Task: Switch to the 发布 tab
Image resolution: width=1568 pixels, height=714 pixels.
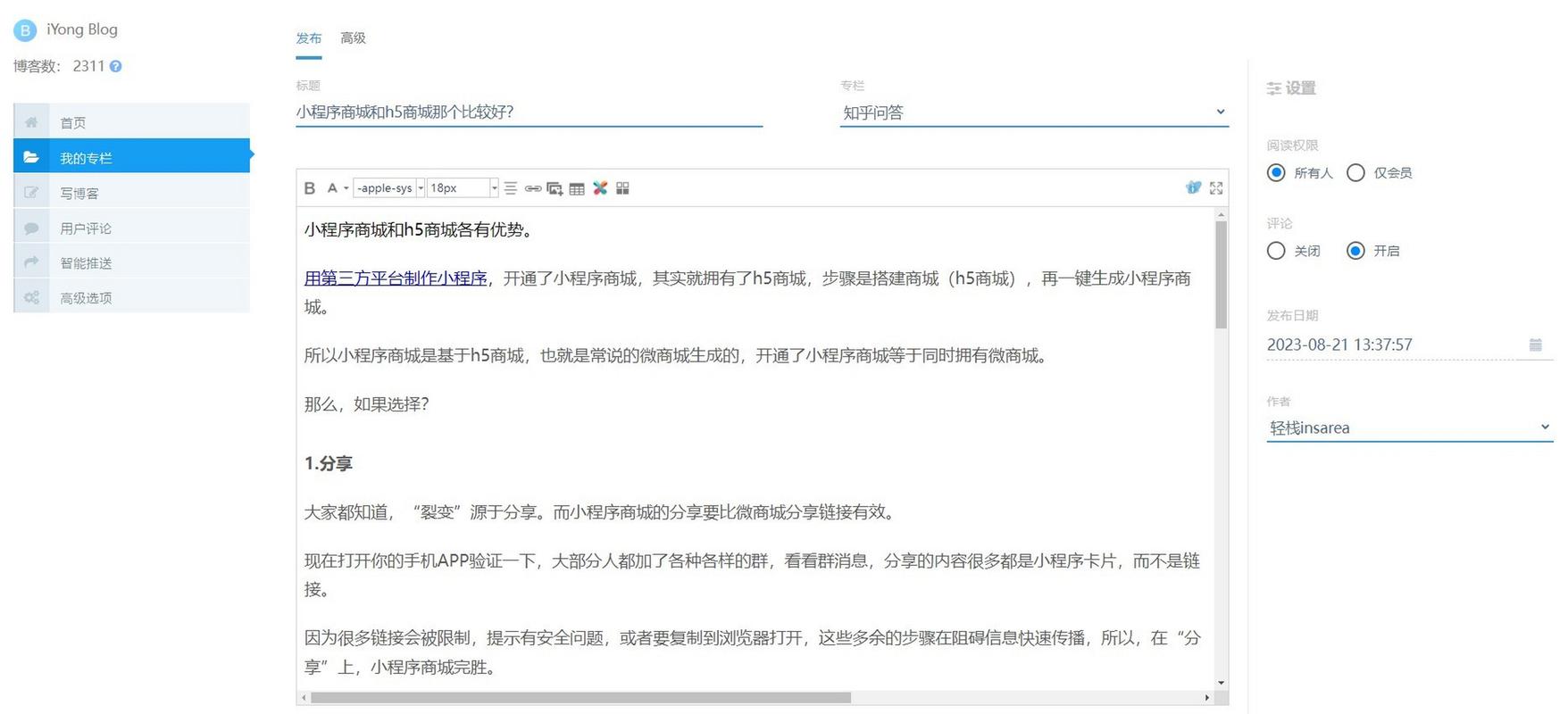Action: tap(309, 38)
